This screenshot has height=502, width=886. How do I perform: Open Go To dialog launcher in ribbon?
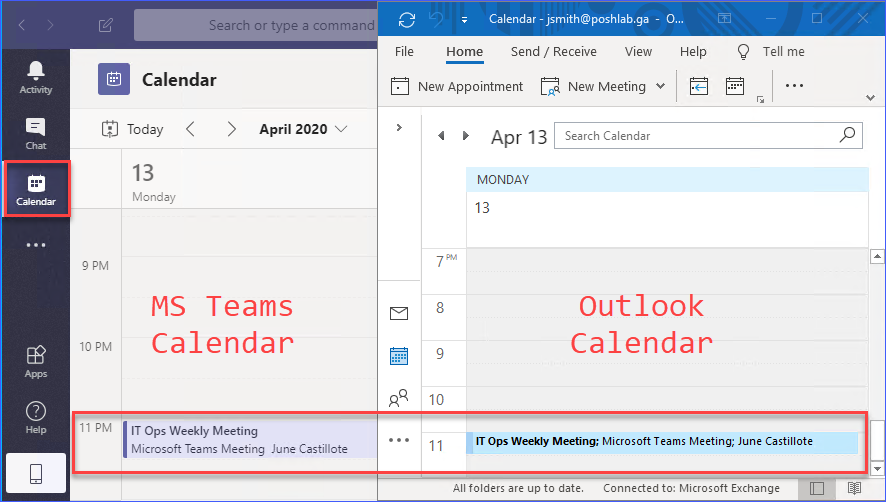coord(761,99)
